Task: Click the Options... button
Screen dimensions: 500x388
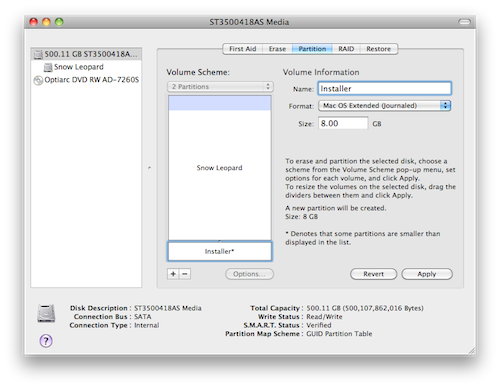Action: [x=249, y=274]
